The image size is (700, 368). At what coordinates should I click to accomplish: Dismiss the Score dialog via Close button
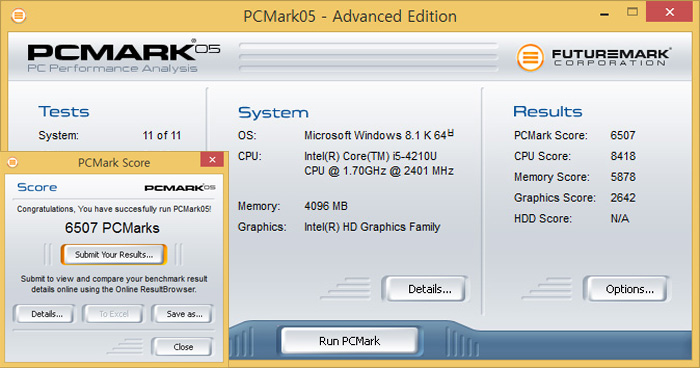pyautogui.click(x=183, y=347)
